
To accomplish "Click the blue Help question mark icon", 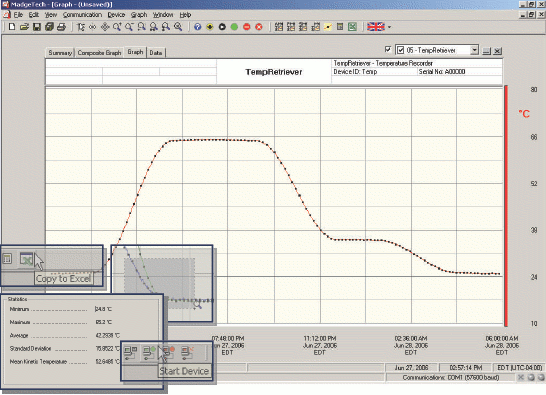I will (x=197, y=27).
